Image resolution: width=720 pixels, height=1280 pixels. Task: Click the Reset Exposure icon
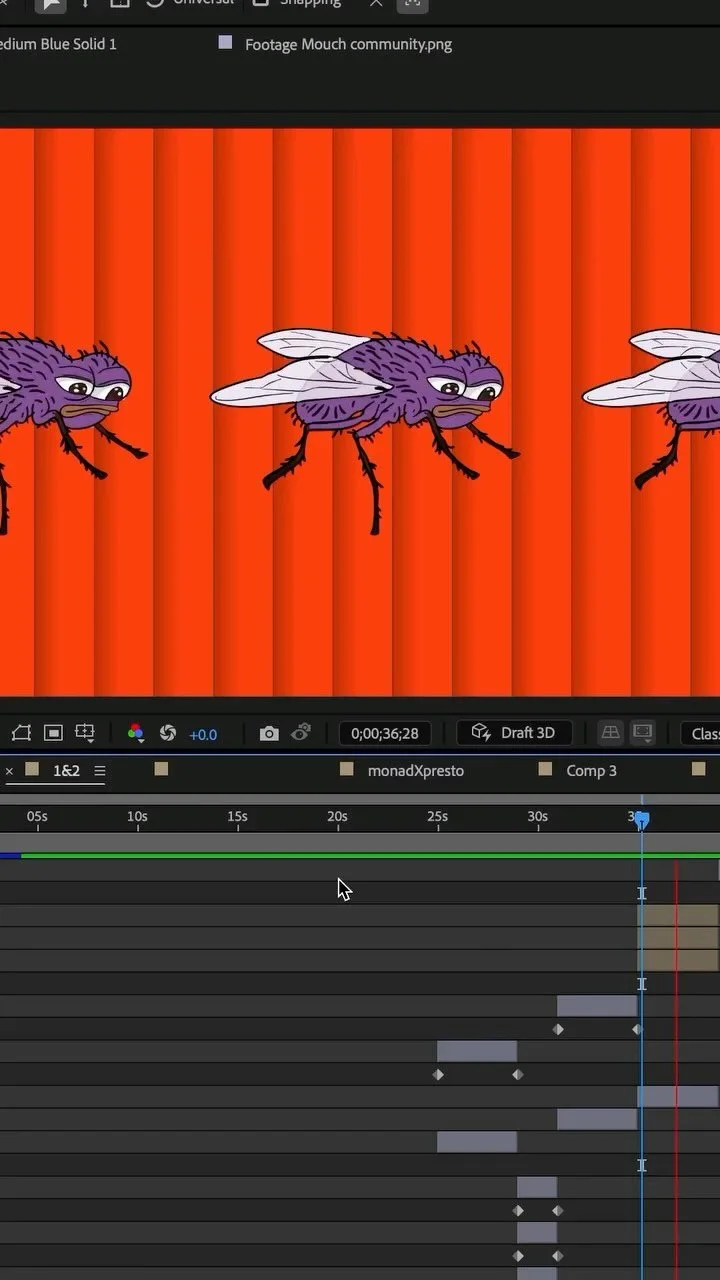168,733
